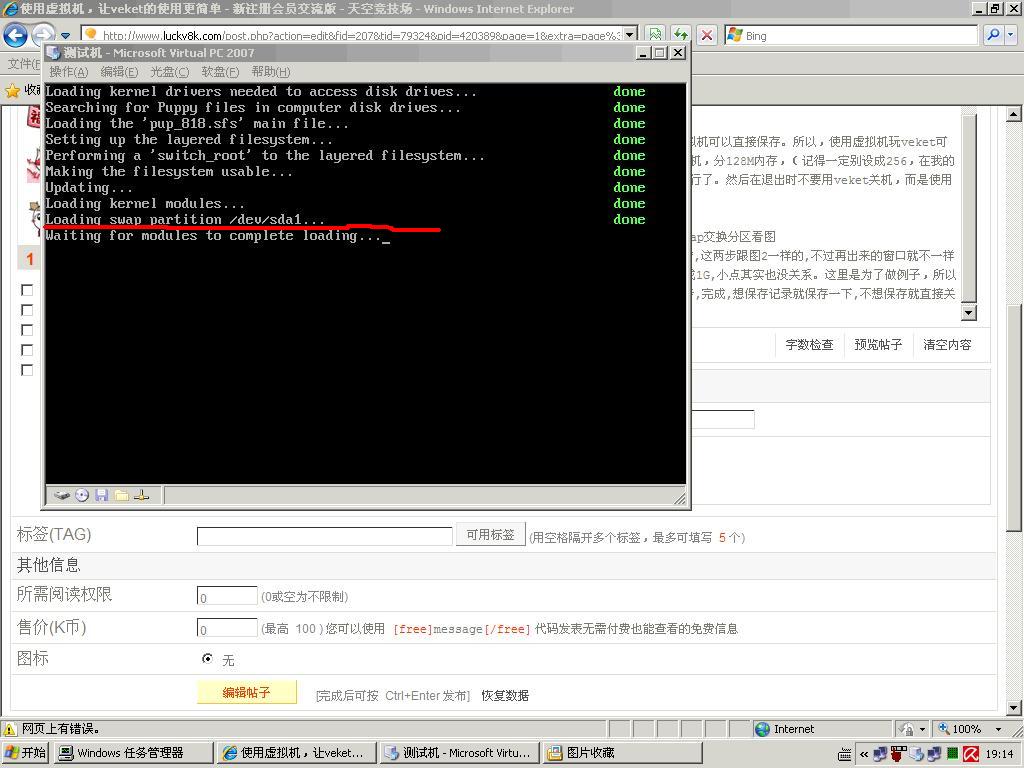
Task: Open the Bing search options dropdown arrow
Action: (x=1011, y=35)
